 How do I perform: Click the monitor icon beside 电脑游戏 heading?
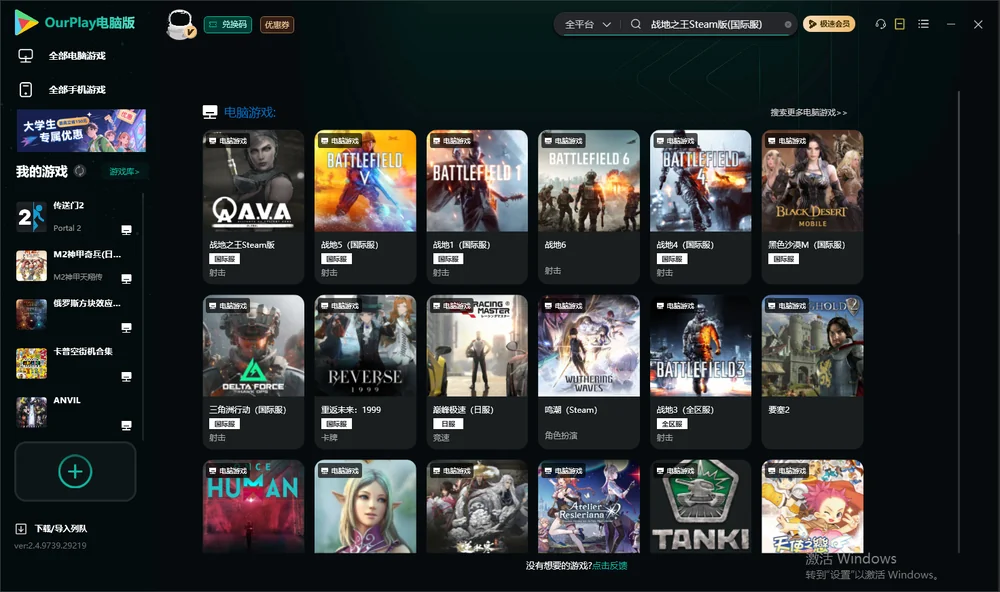(210, 112)
